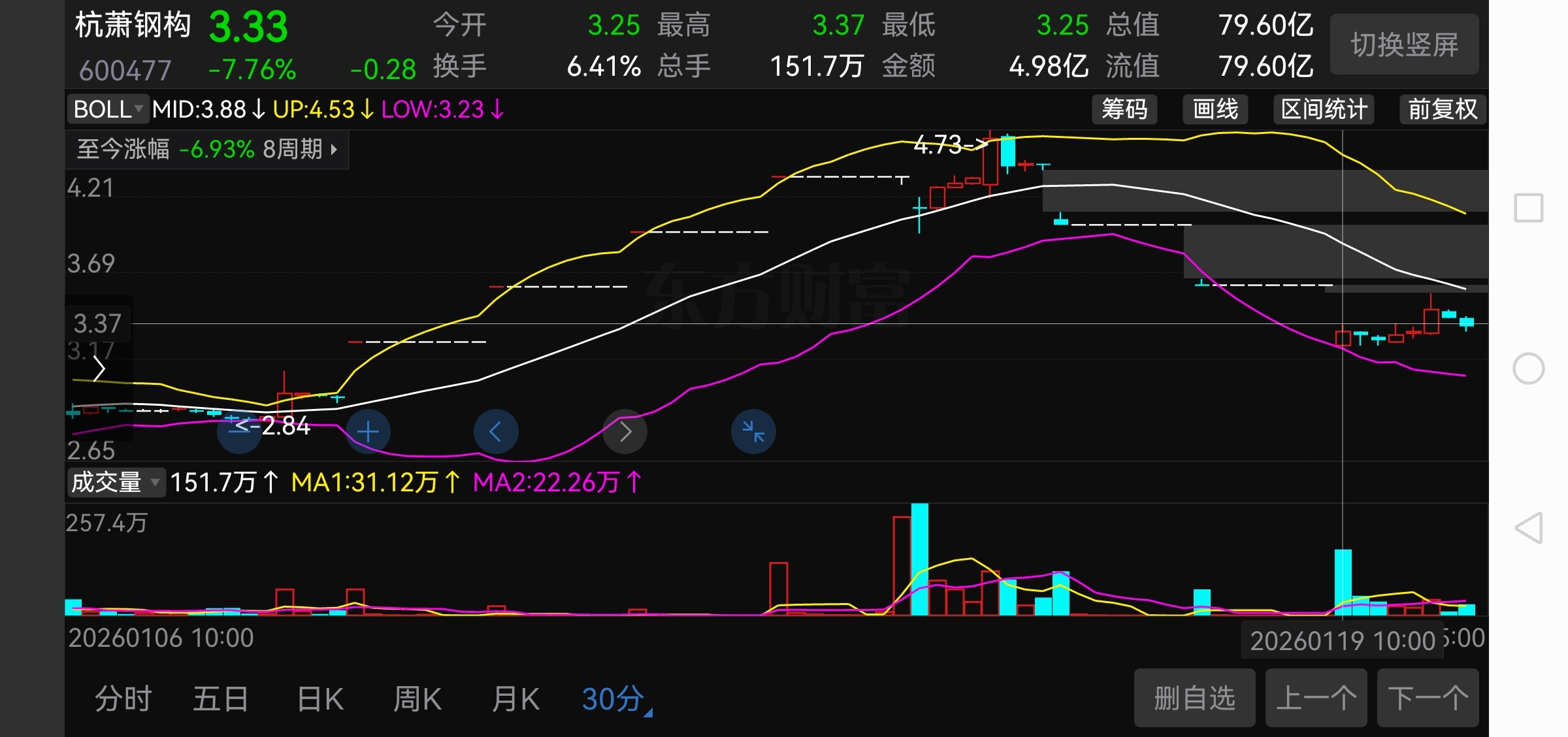Expand the left-side price panel chevron
Image resolution: width=1568 pixels, height=737 pixels.
click(x=99, y=369)
